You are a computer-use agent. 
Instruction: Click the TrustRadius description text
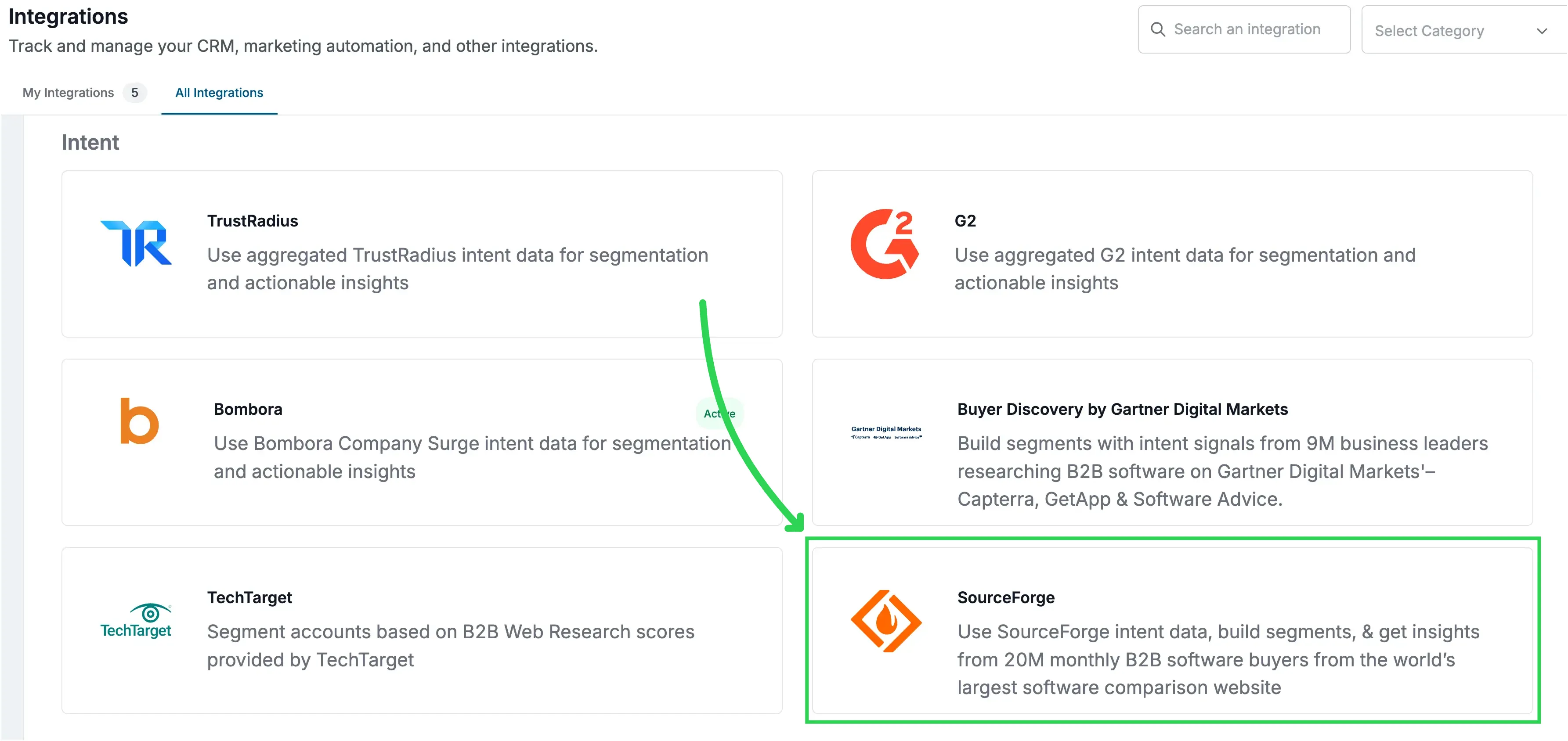(458, 269)
